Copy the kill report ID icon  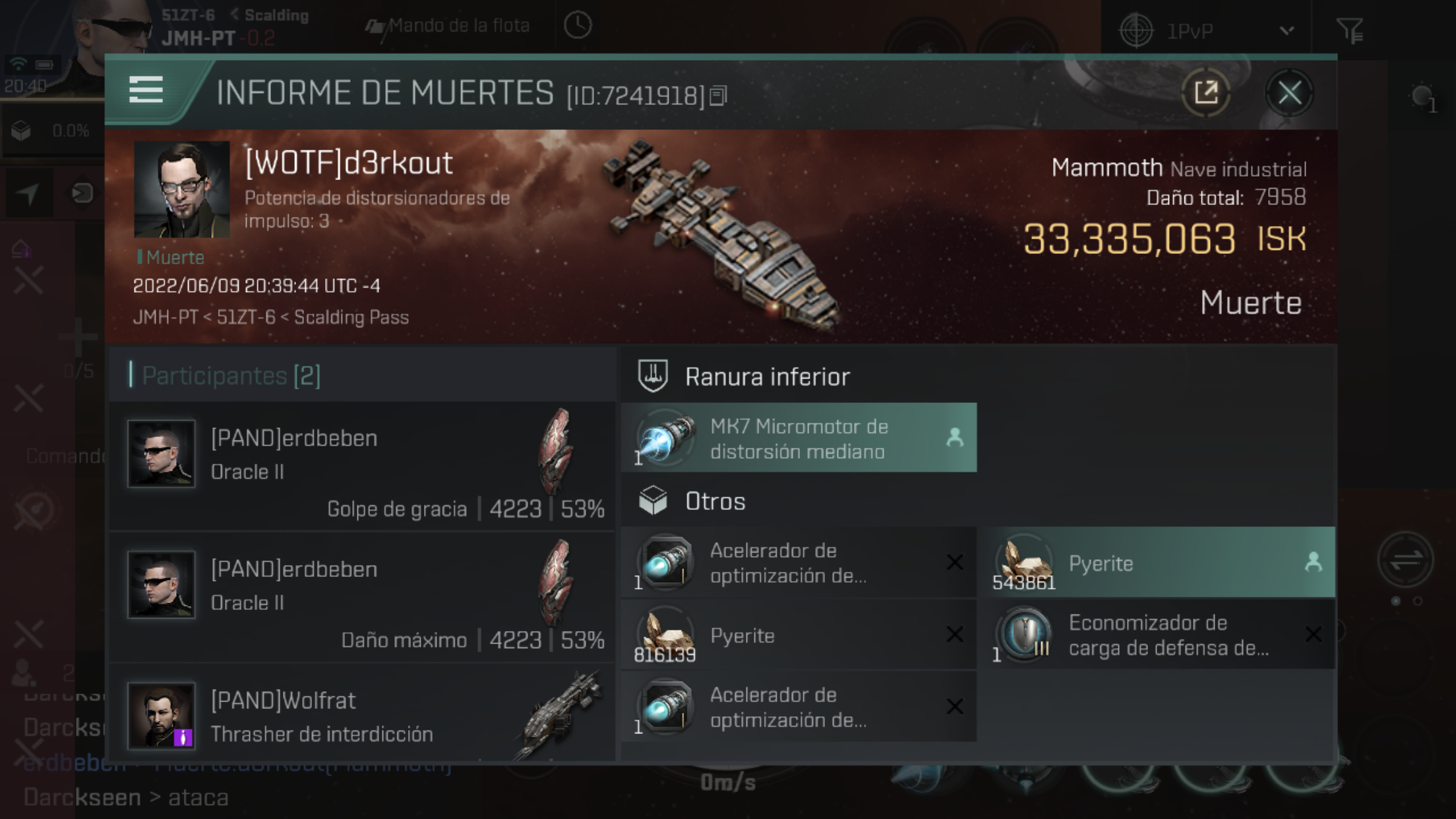coord(718,96)
